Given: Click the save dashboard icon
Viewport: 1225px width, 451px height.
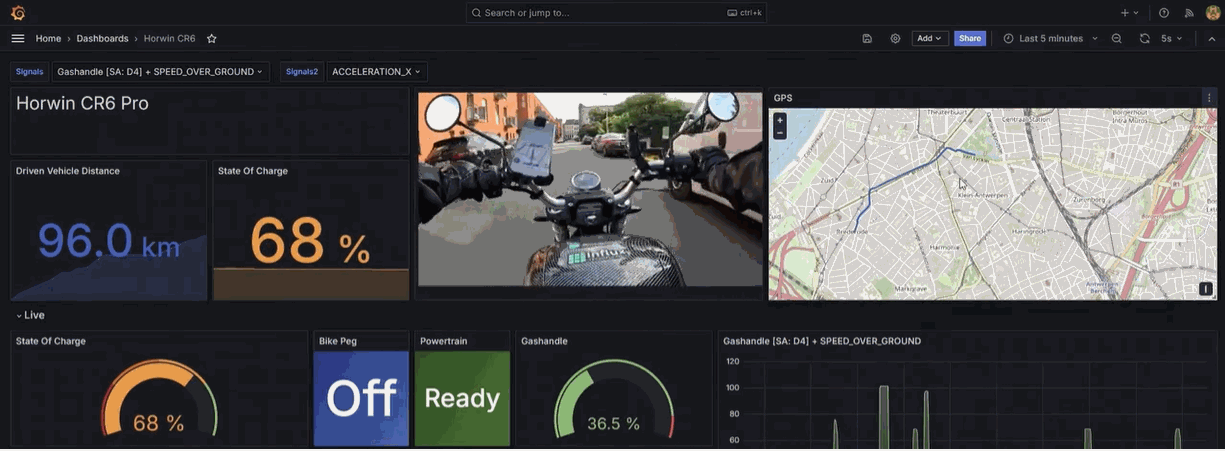Looking at the screenshot, I should (x=867, y=38).
